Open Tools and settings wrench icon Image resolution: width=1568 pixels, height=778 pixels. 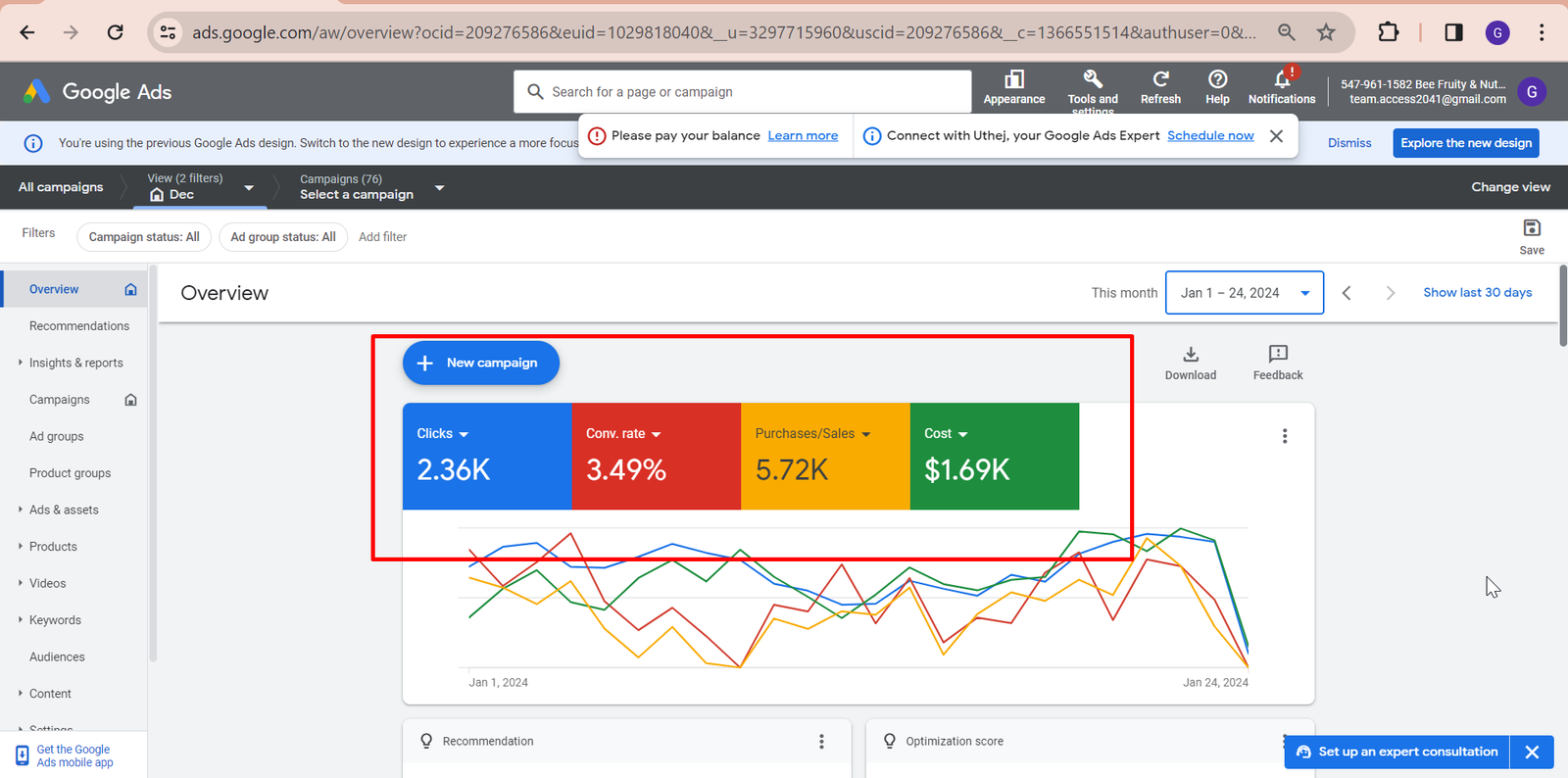[x=1093, y=91]
